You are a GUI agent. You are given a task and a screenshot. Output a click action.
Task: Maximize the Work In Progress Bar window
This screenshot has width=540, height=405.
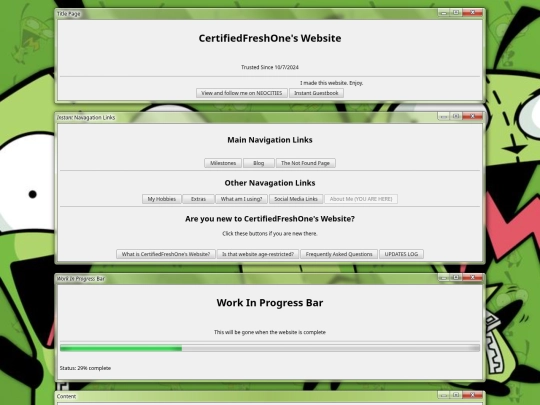point(456,278)
